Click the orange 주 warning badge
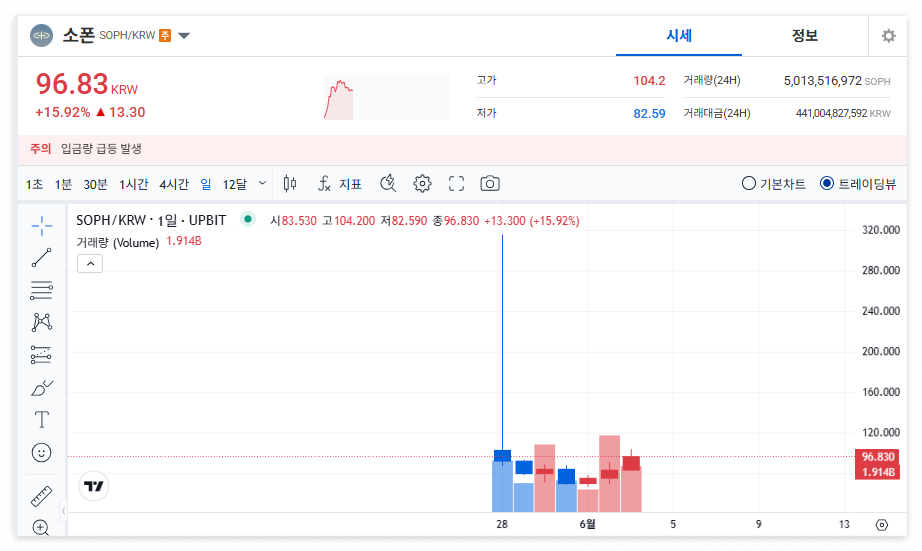 click(x=165, y=36)
